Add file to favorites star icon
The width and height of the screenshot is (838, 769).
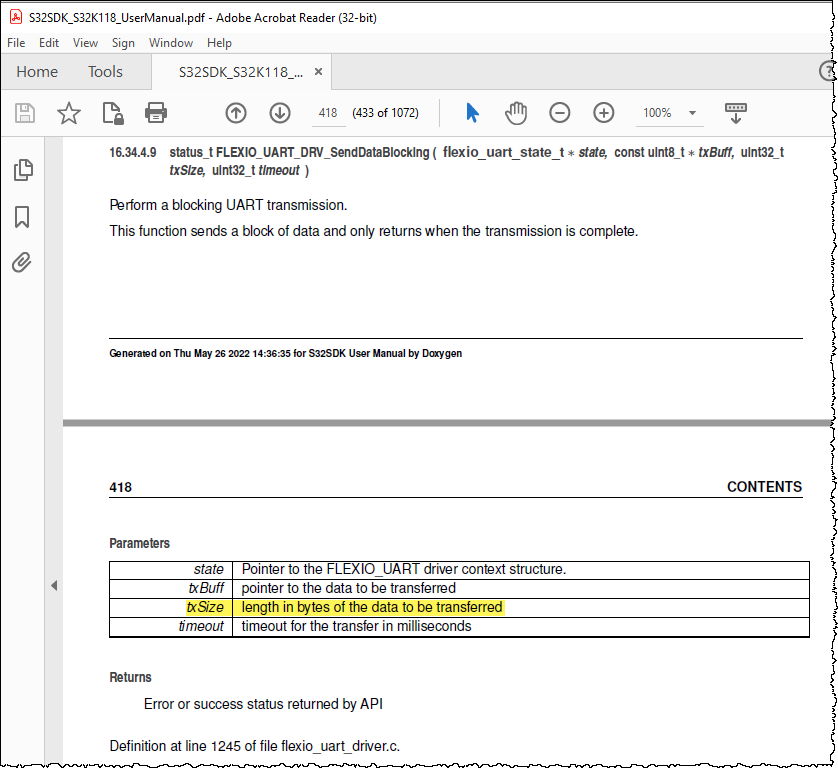69,113
